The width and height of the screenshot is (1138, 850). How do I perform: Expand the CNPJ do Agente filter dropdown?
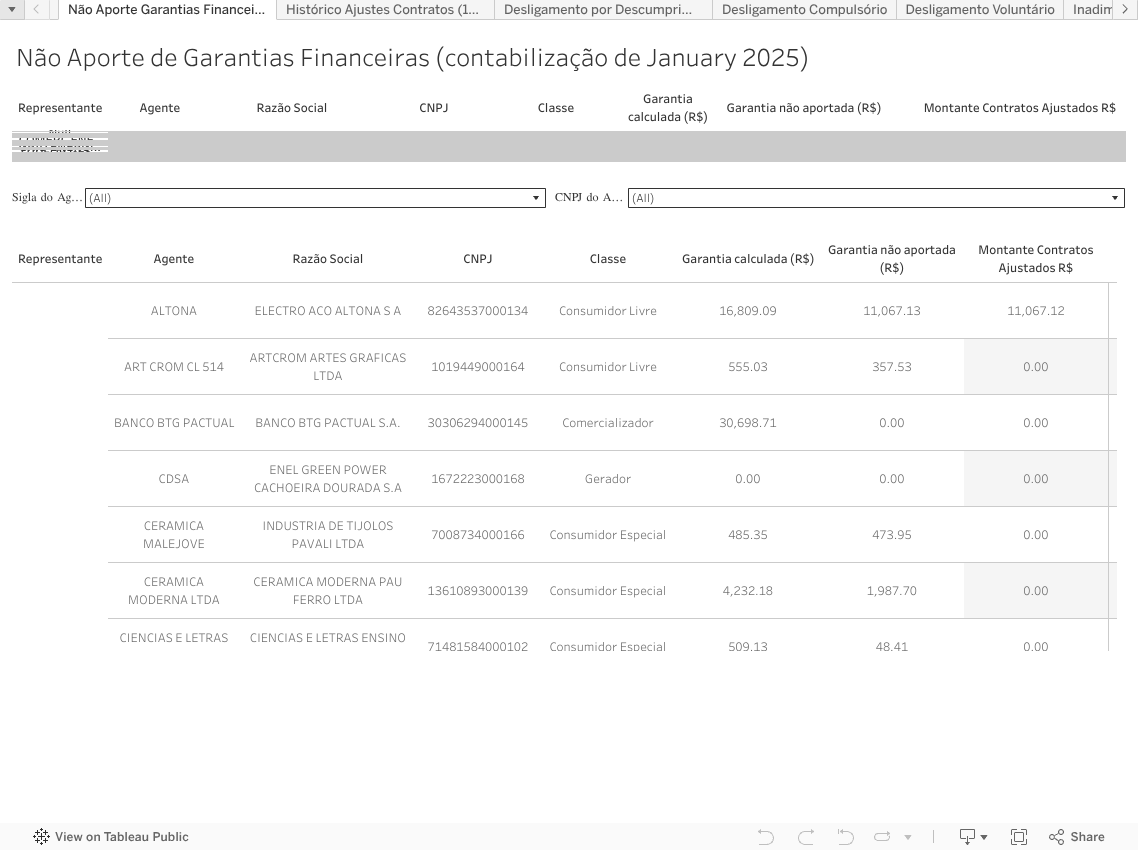(x=876, y=197)
